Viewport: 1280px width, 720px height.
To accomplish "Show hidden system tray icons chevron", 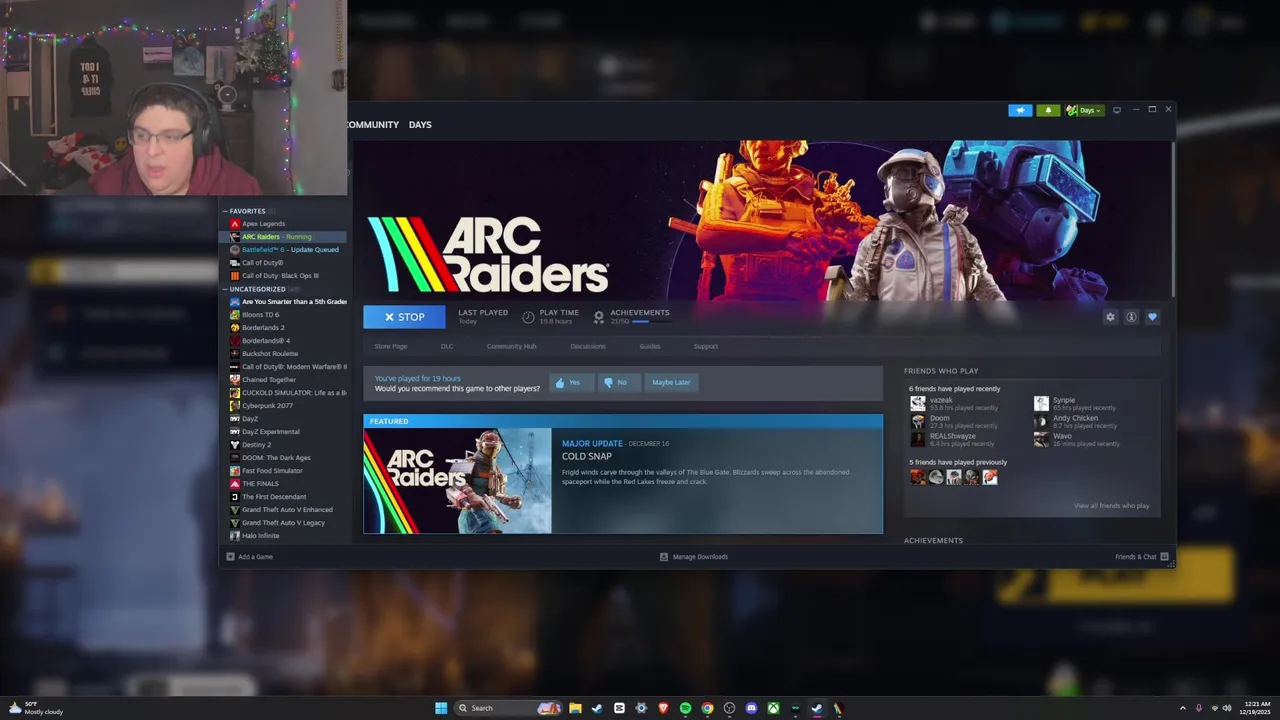I will pos(1183,708).
